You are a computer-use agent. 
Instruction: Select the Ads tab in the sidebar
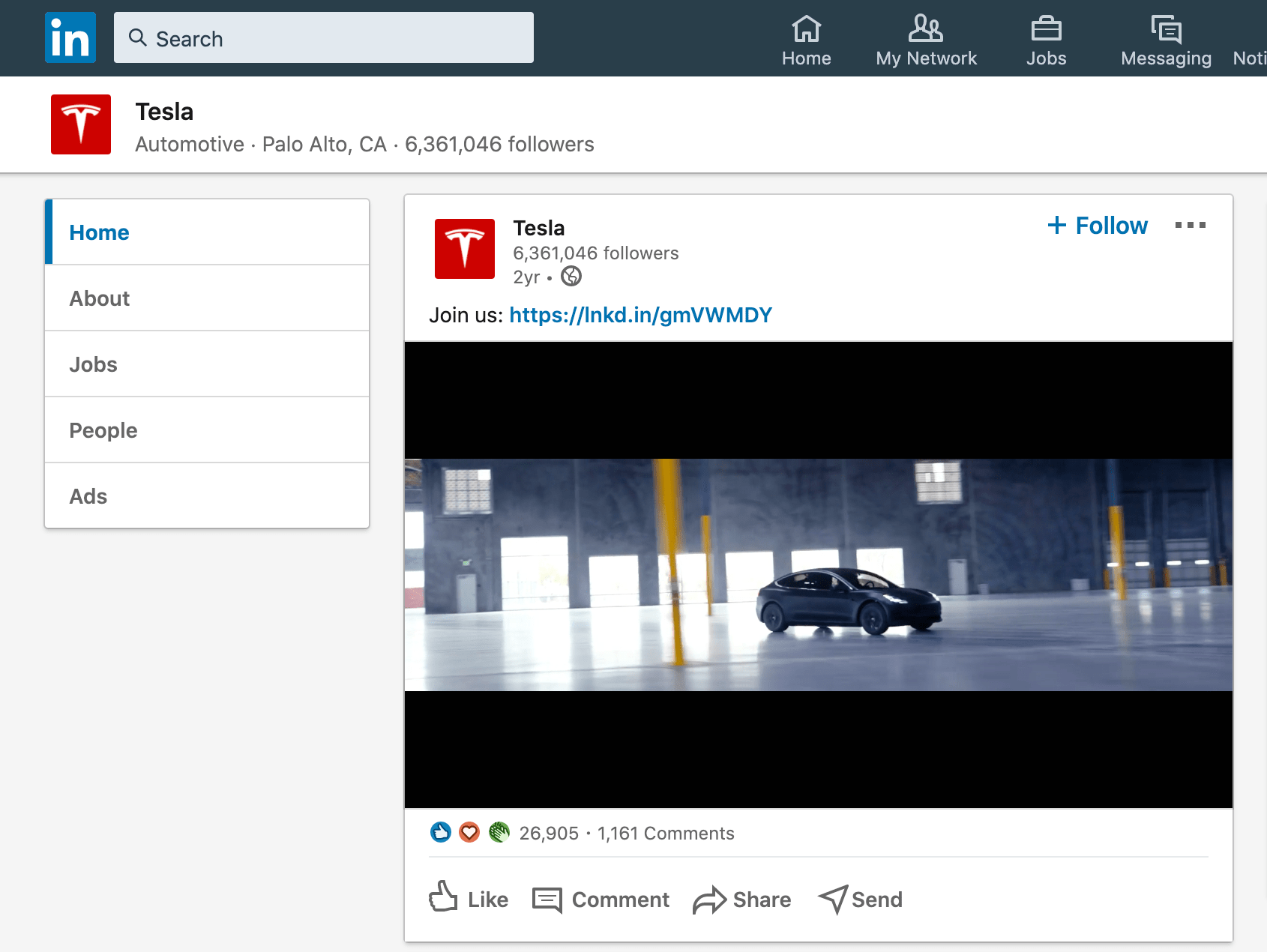[207, 496]
